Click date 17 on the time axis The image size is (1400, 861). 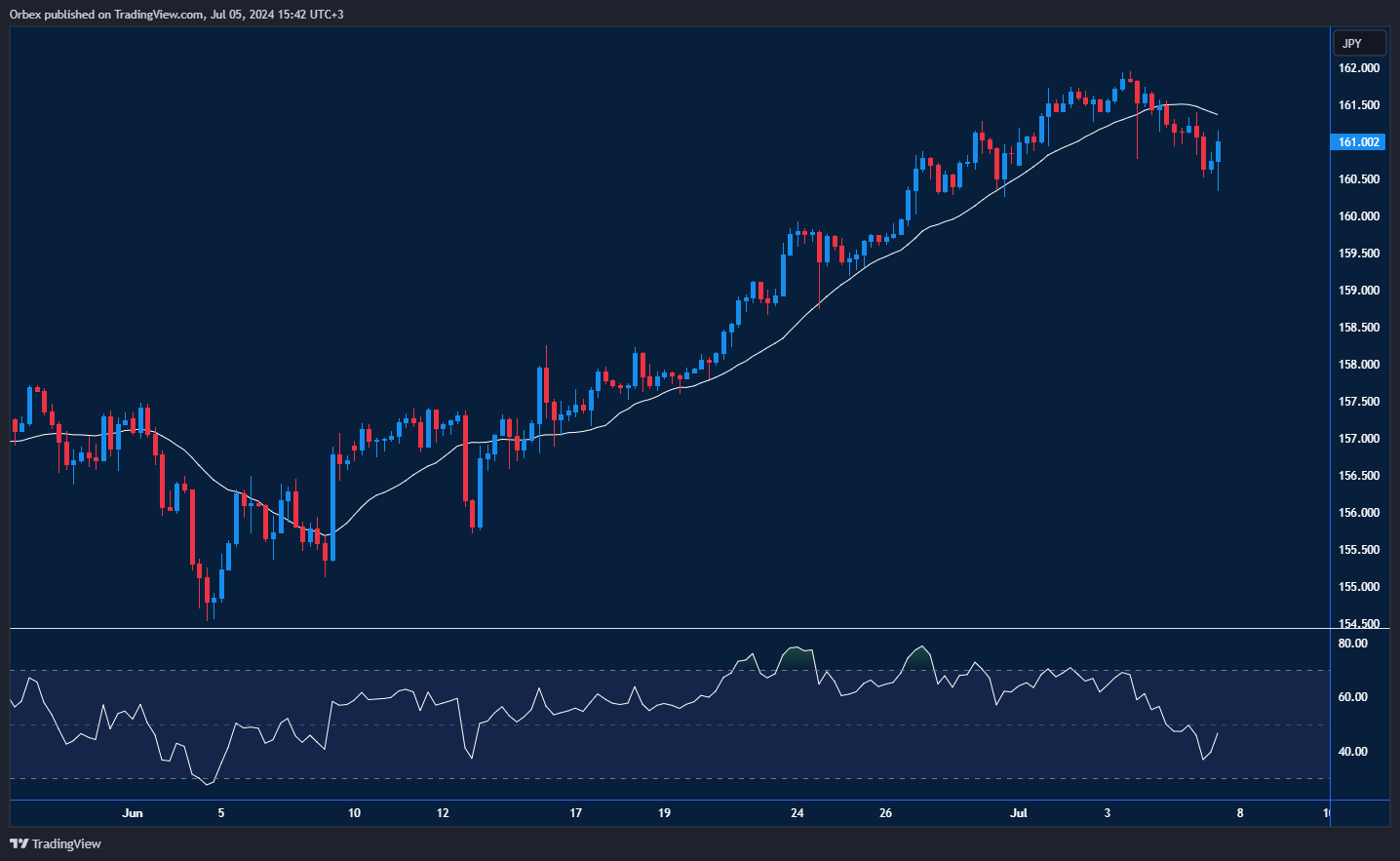tap(576, 813)
